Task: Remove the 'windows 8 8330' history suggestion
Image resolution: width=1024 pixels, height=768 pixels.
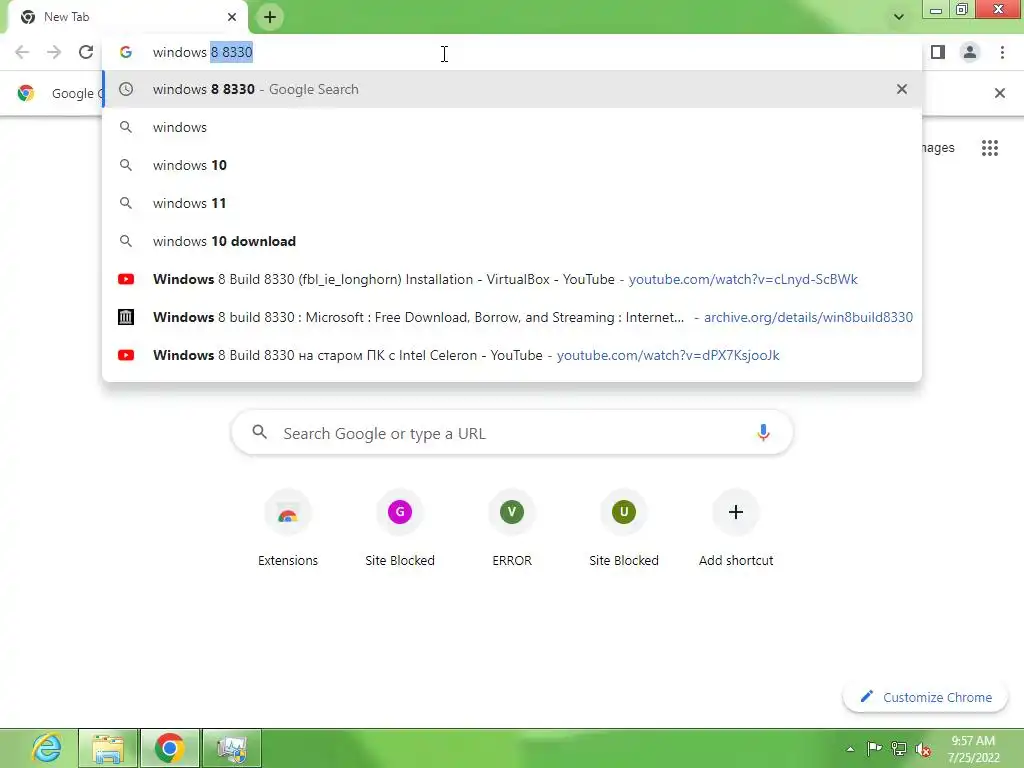Action: 901,89
